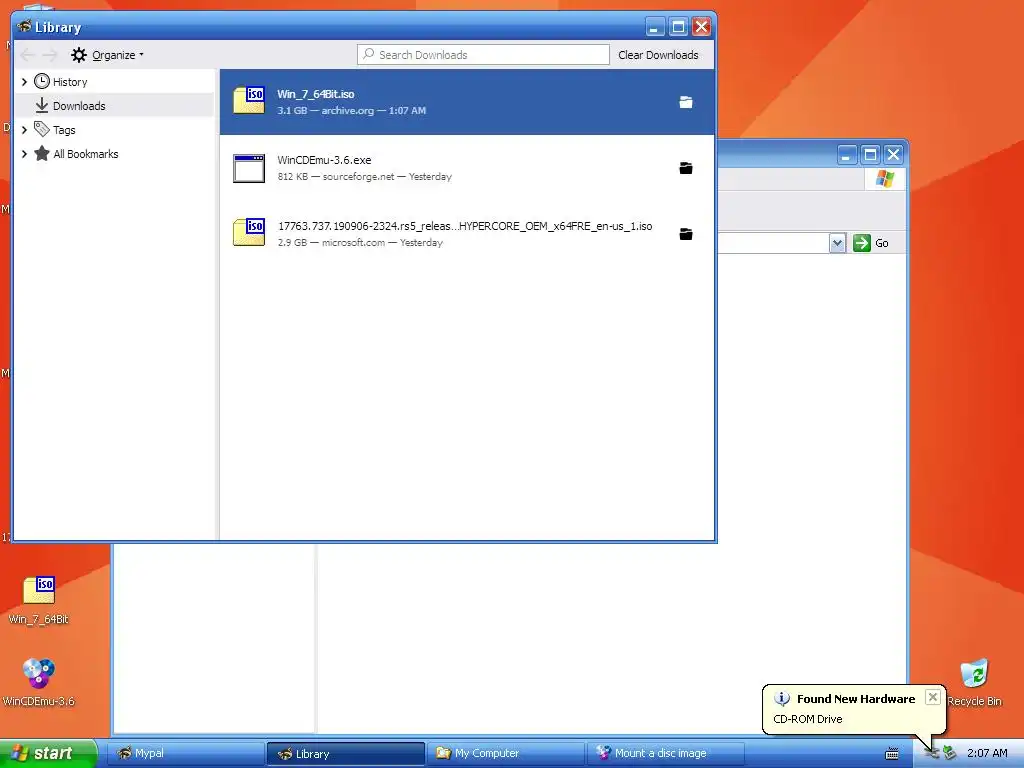Select the Win_7_64Bit.iso file name

click(315, 94)
